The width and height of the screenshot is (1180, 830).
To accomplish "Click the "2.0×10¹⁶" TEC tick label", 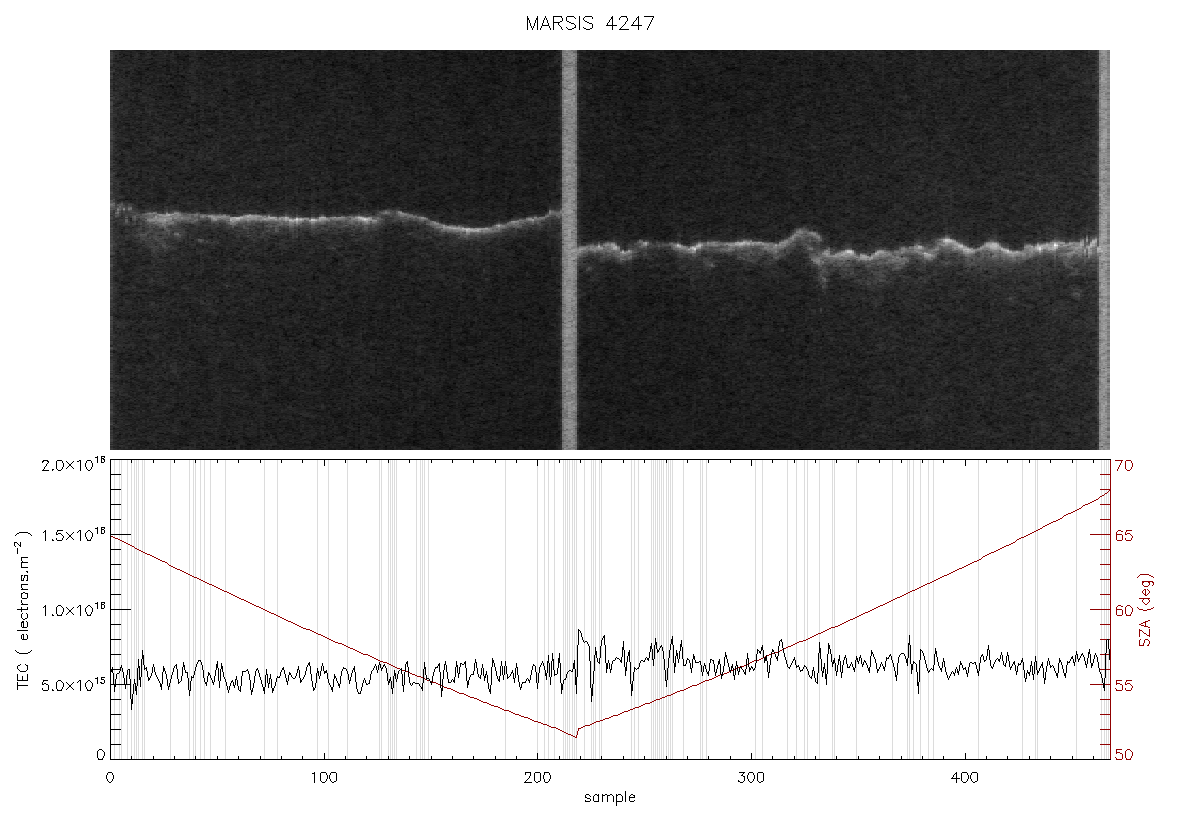I will tap(74, 465).
